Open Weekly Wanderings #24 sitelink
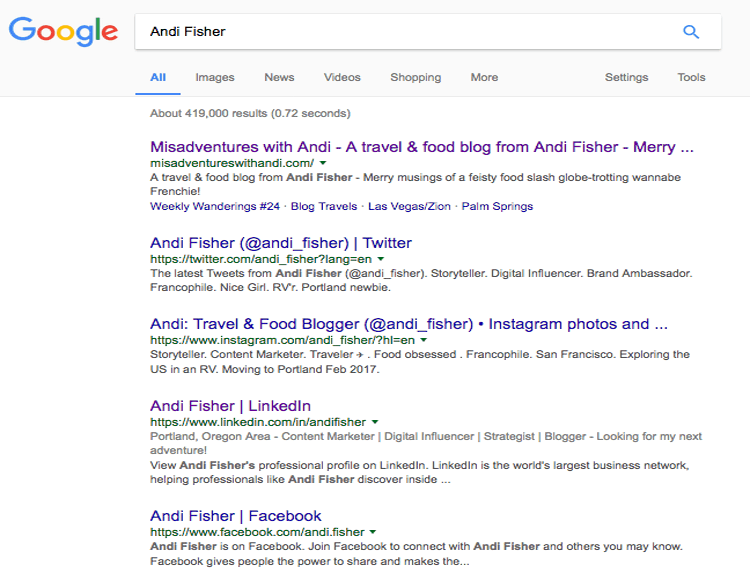The height and width of the screenshot is (583, 750). coord(215,207)
